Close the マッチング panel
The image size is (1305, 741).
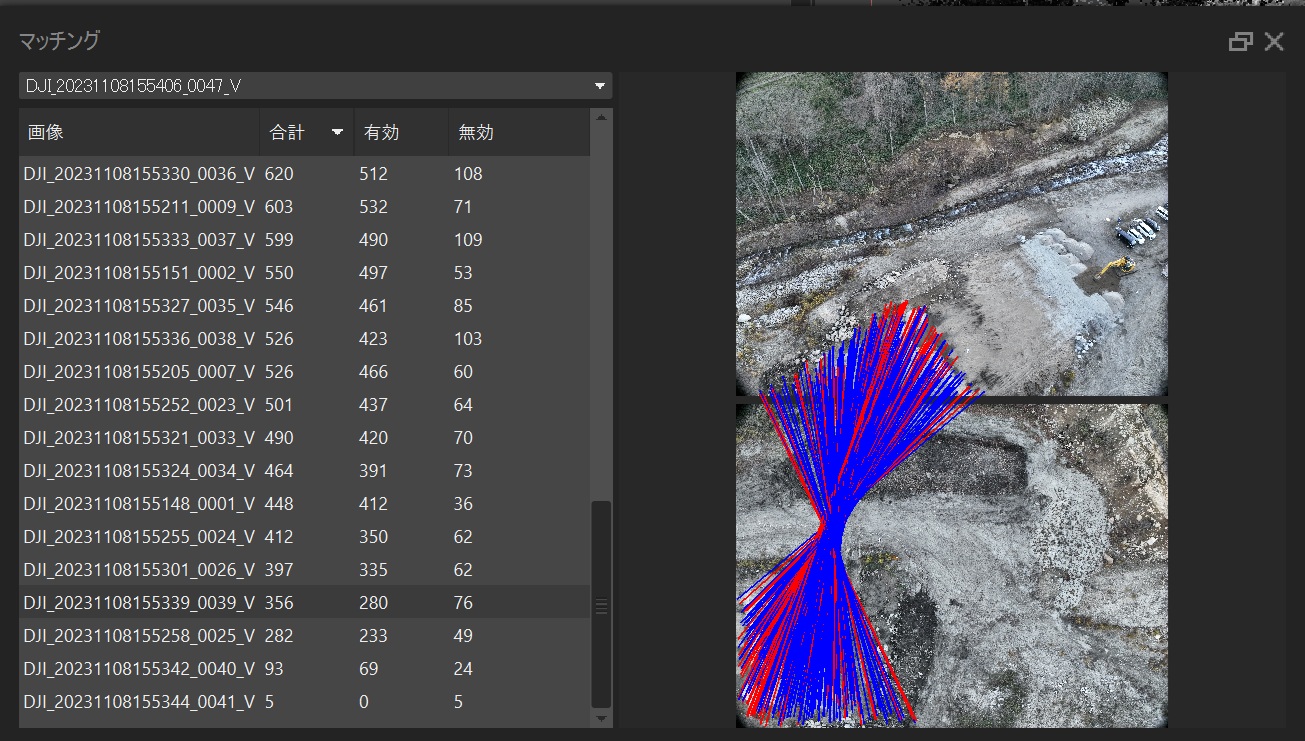[1274, 41]
